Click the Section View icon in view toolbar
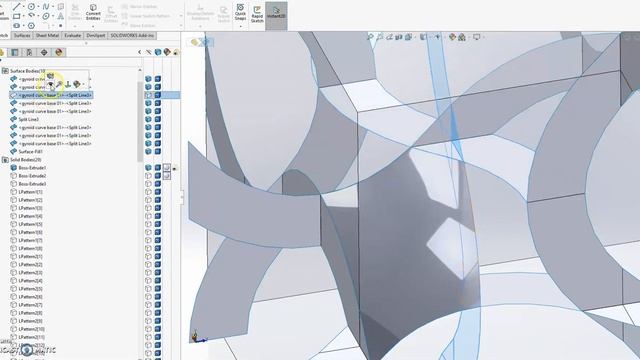This screenshot has width=640, height=360. (399, 37)
